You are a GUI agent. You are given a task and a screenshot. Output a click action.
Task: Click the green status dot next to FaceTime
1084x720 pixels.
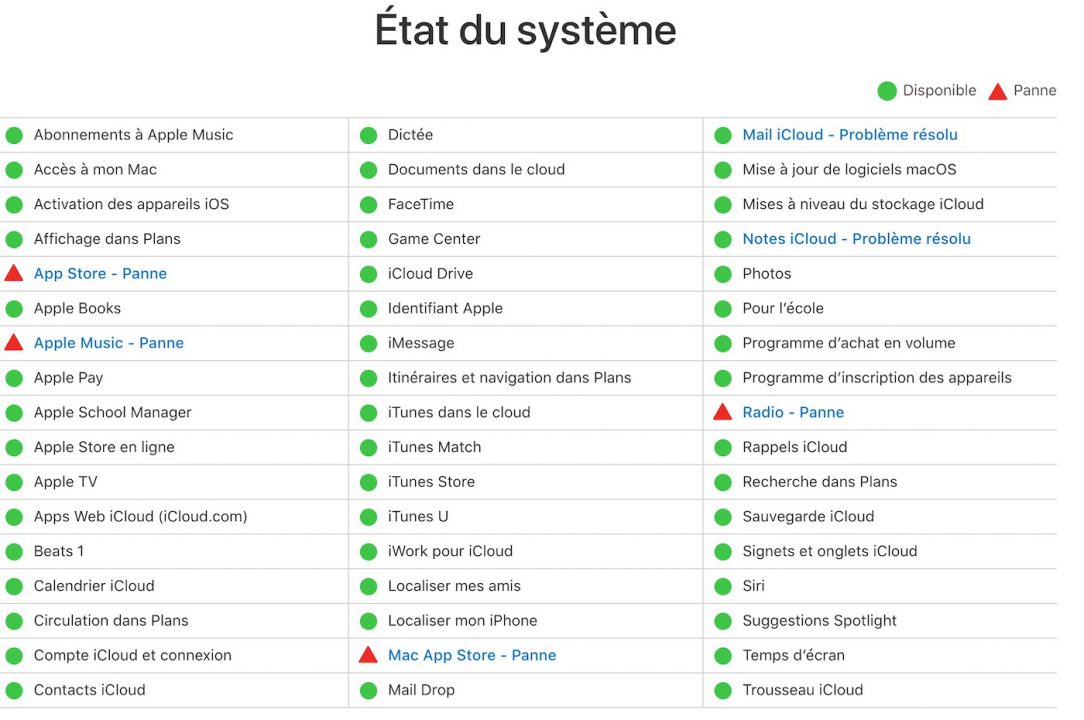pyautogui.click(x=368, y=205)
